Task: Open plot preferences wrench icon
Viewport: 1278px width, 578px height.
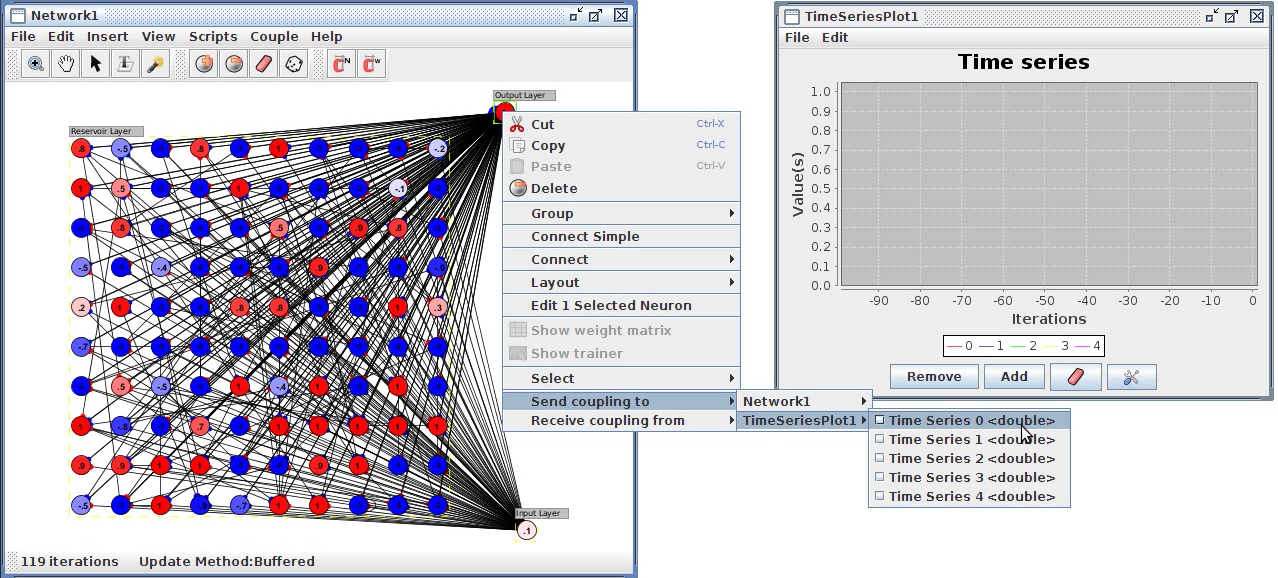Action: tap(1131, 377)
